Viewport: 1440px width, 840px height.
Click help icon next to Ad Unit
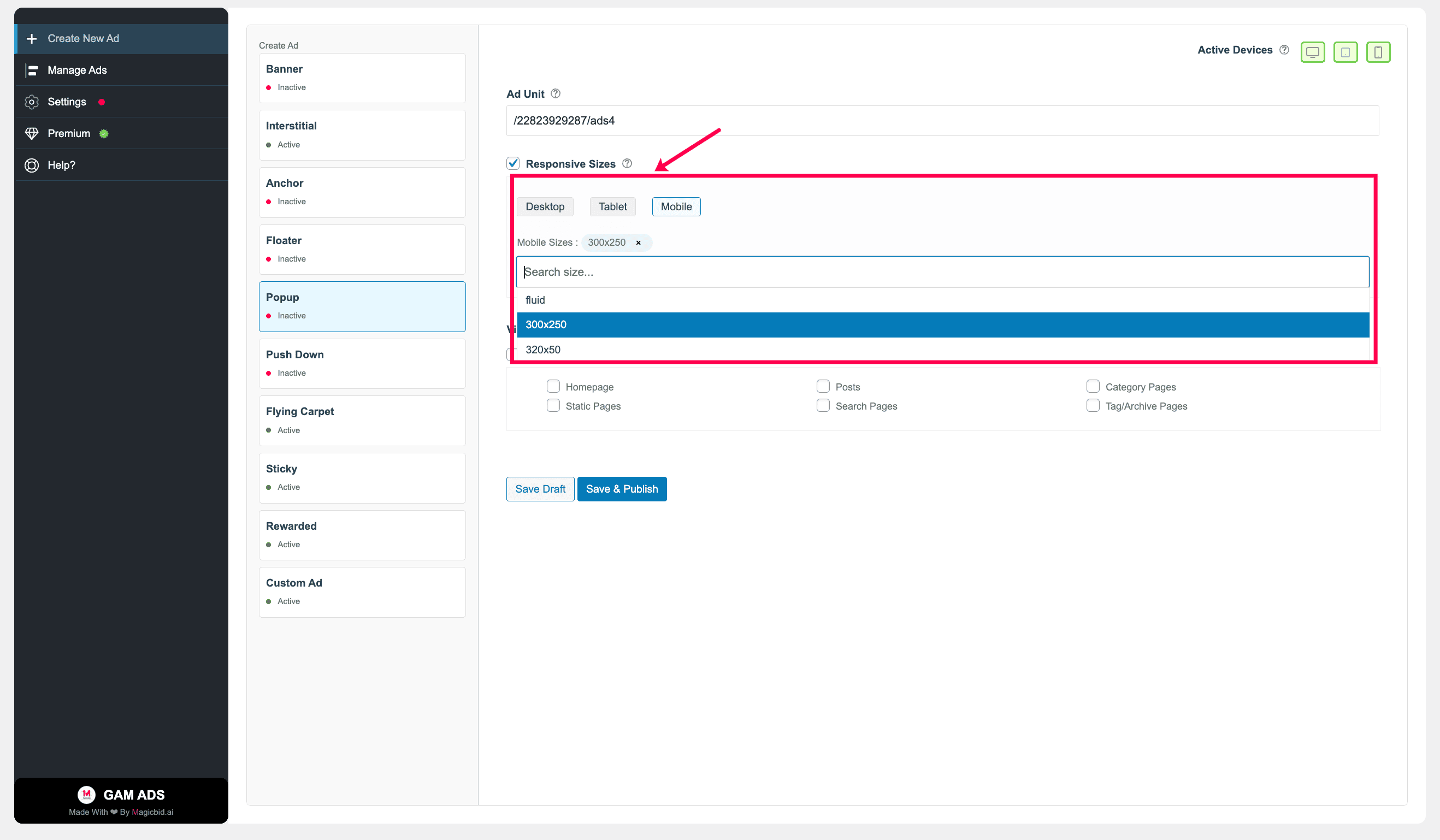click(556, 94)
